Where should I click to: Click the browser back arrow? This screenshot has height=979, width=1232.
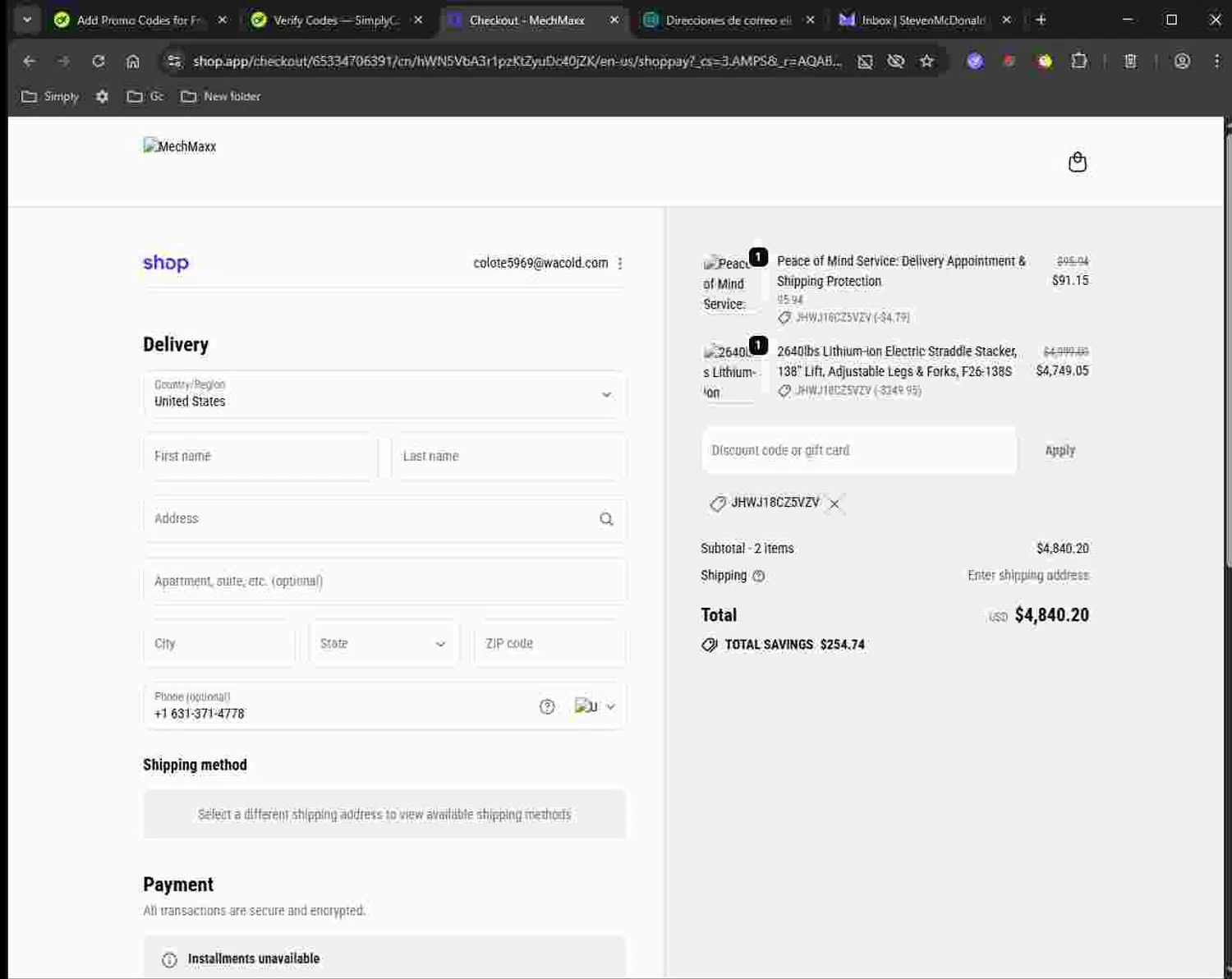pyautogui.click(x=30, y=61)
